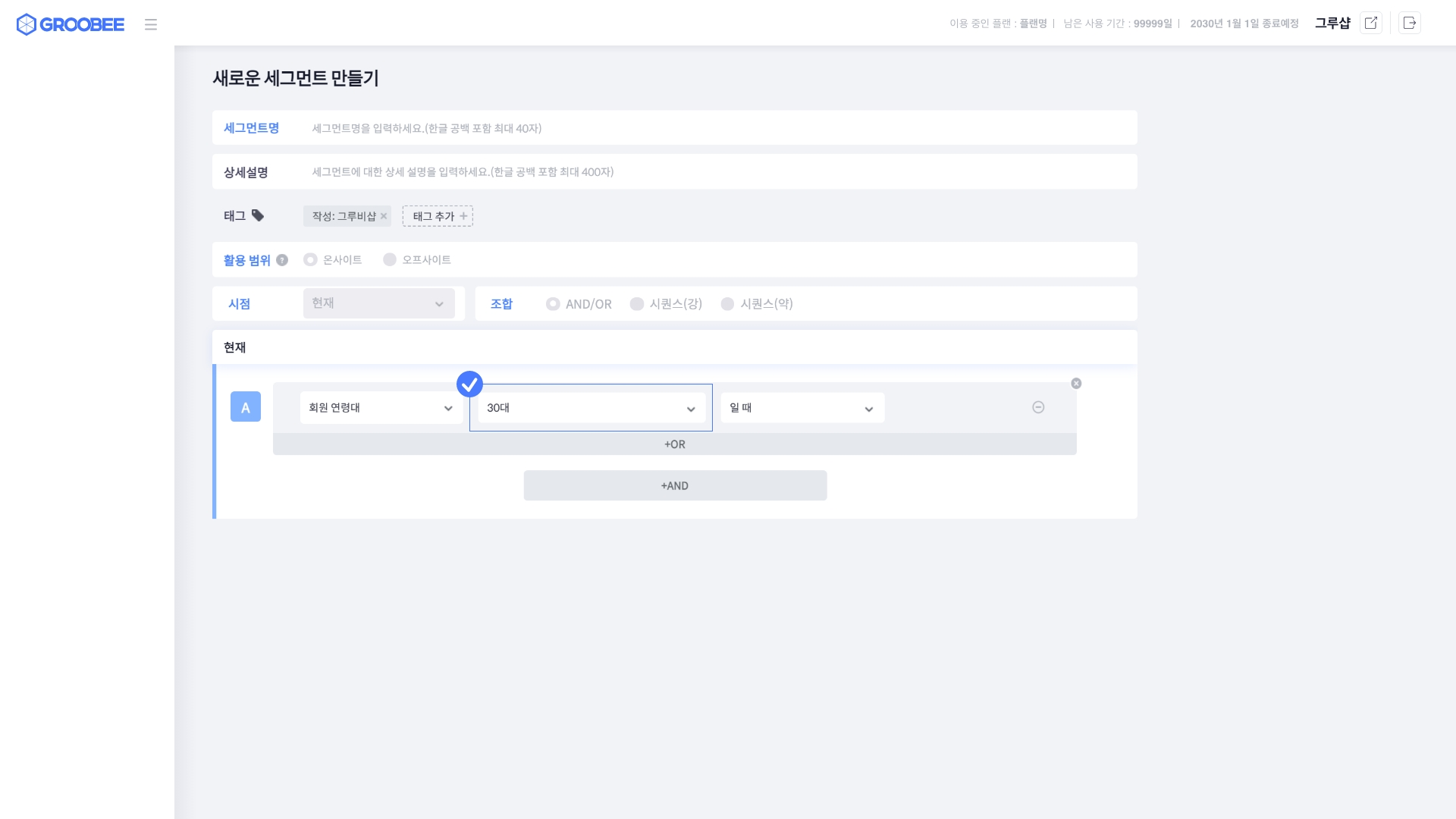Close condition group with the X icon

tap(1076, 383)
